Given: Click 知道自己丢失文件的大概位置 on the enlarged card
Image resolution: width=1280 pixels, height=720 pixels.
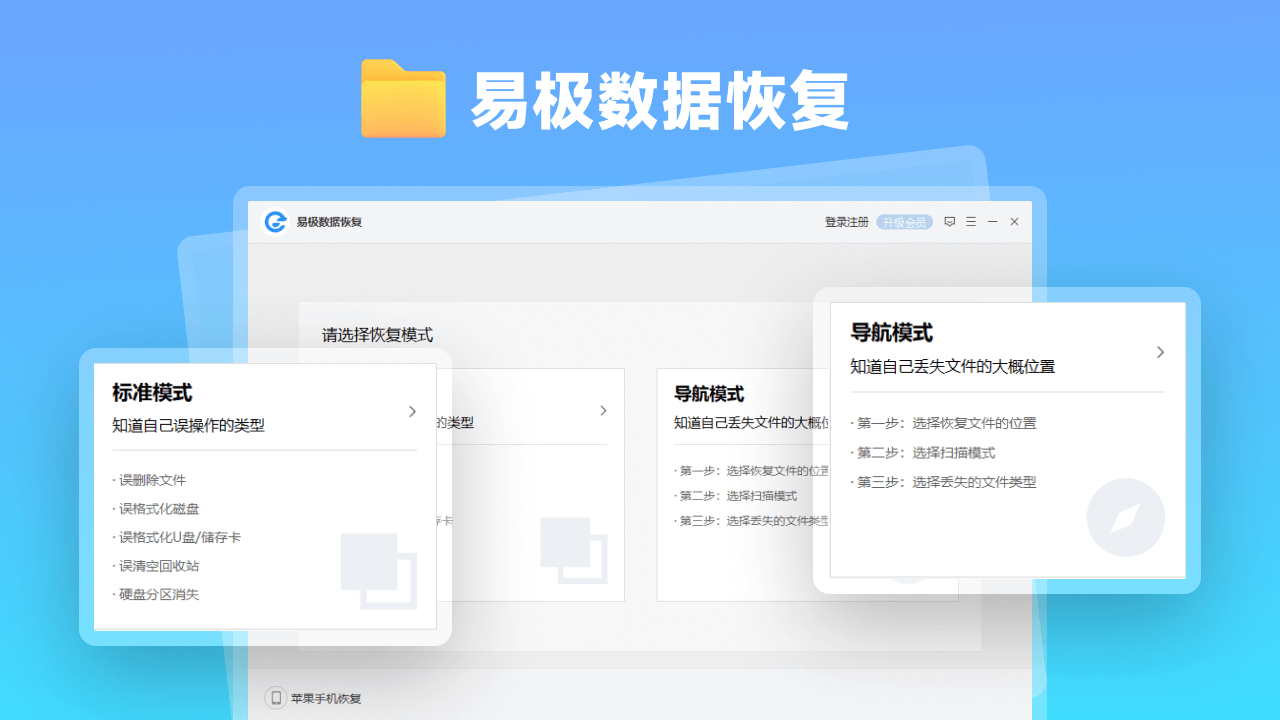Looking at the screenshot, I should pos(952,366).
